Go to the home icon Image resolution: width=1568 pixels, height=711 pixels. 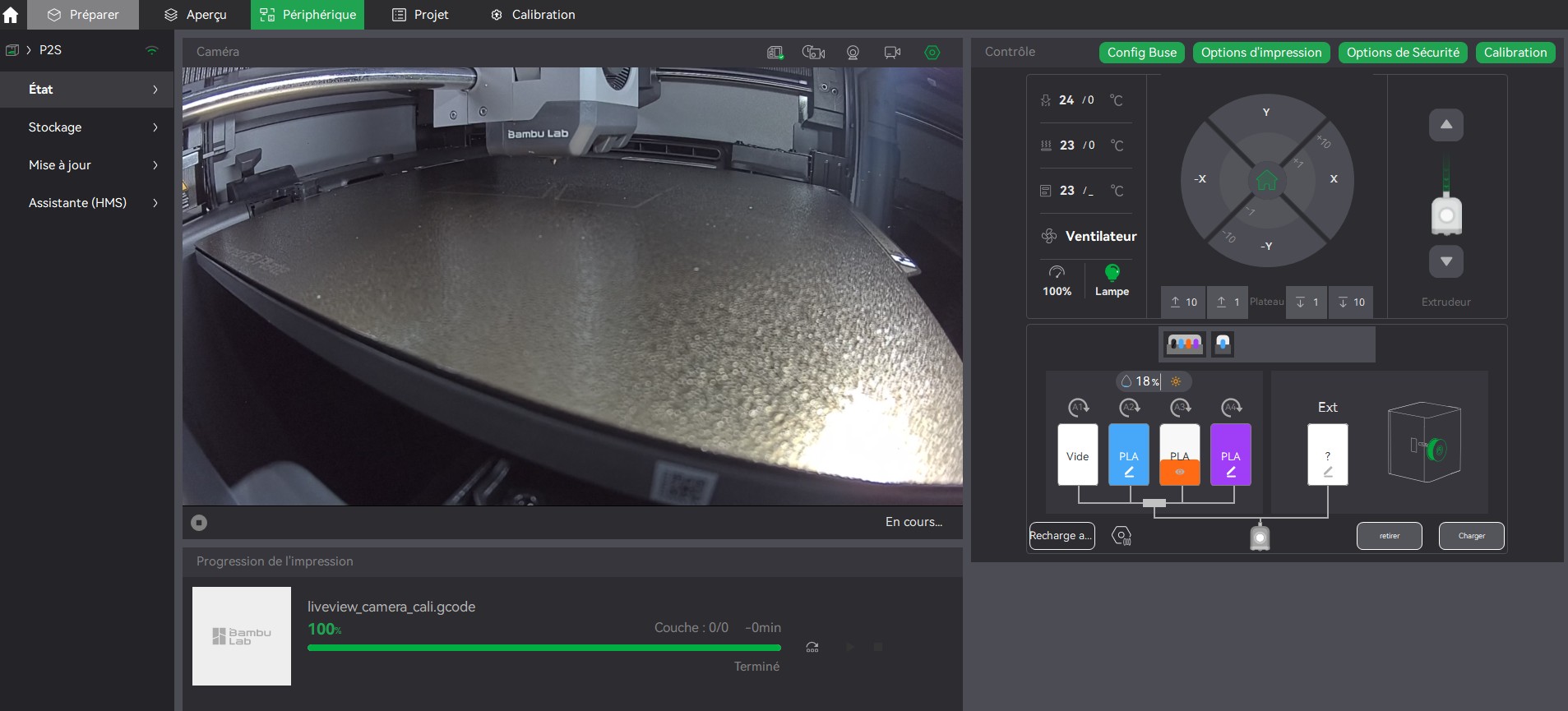[12, 15]
